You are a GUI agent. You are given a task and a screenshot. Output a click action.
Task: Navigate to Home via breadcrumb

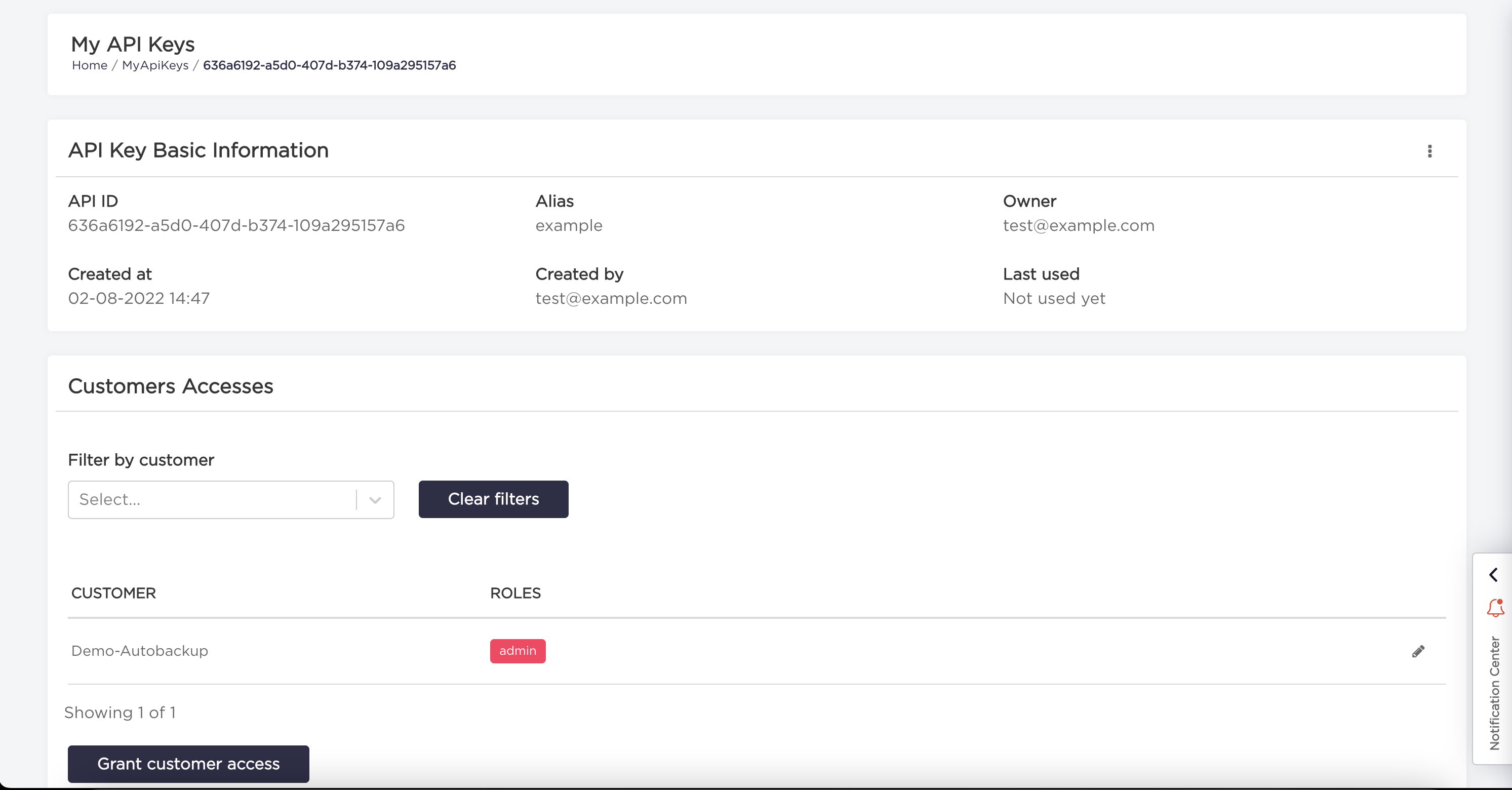tap(89, 66)
